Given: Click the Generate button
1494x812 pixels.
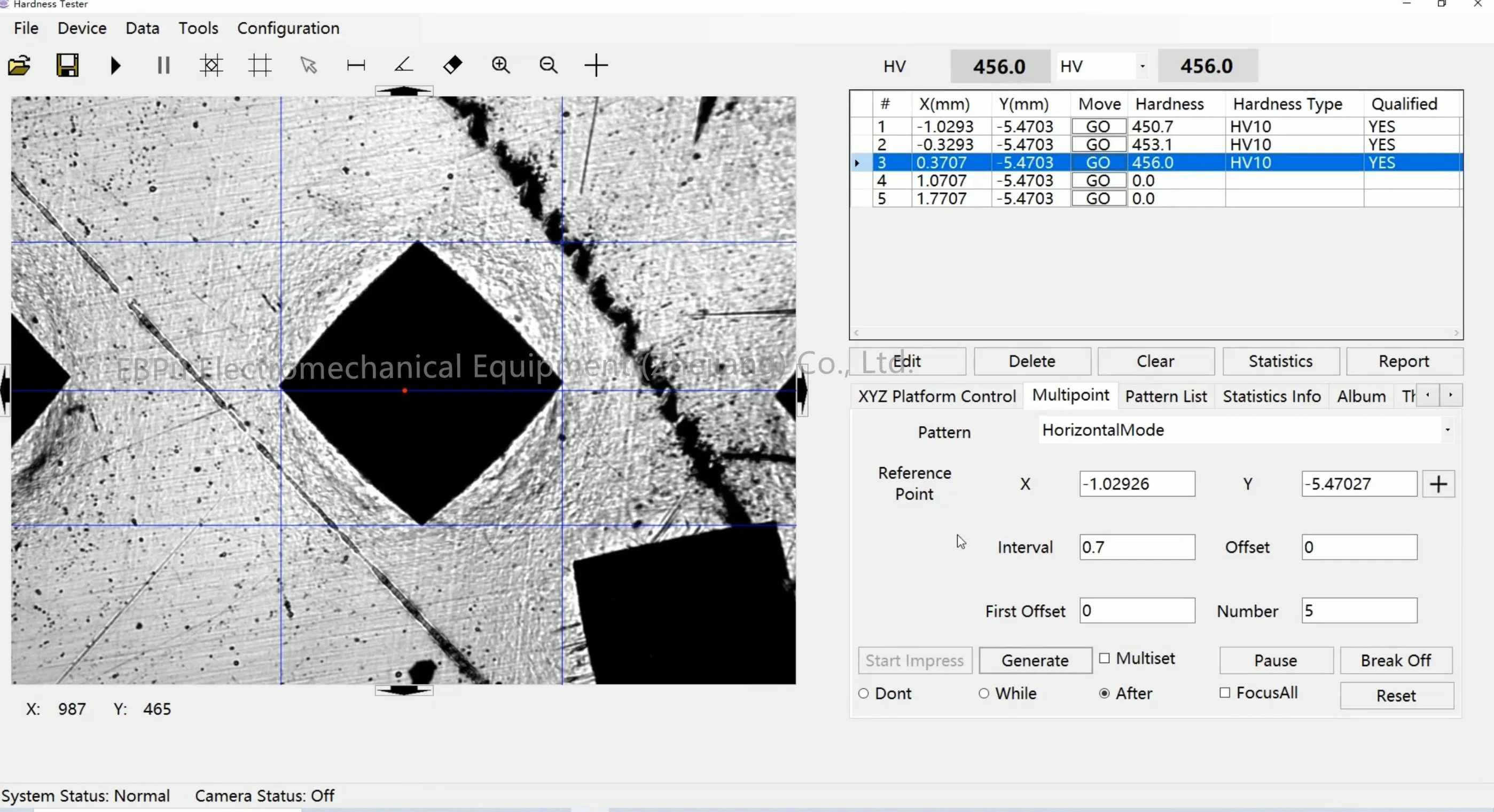Looking at the screenshot, I should coord(1033,660).
